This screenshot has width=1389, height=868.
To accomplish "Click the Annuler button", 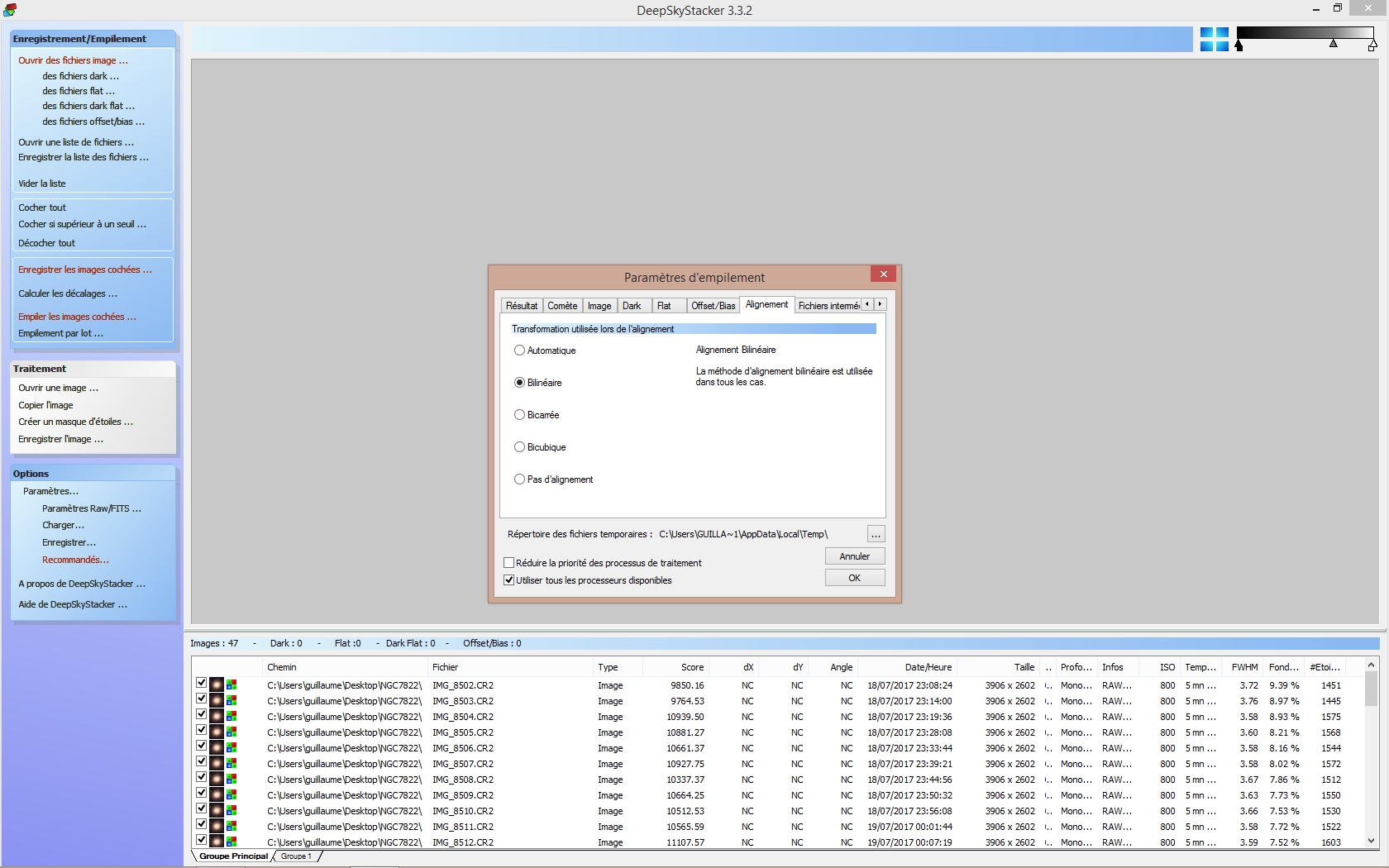I will pos(855,556).
